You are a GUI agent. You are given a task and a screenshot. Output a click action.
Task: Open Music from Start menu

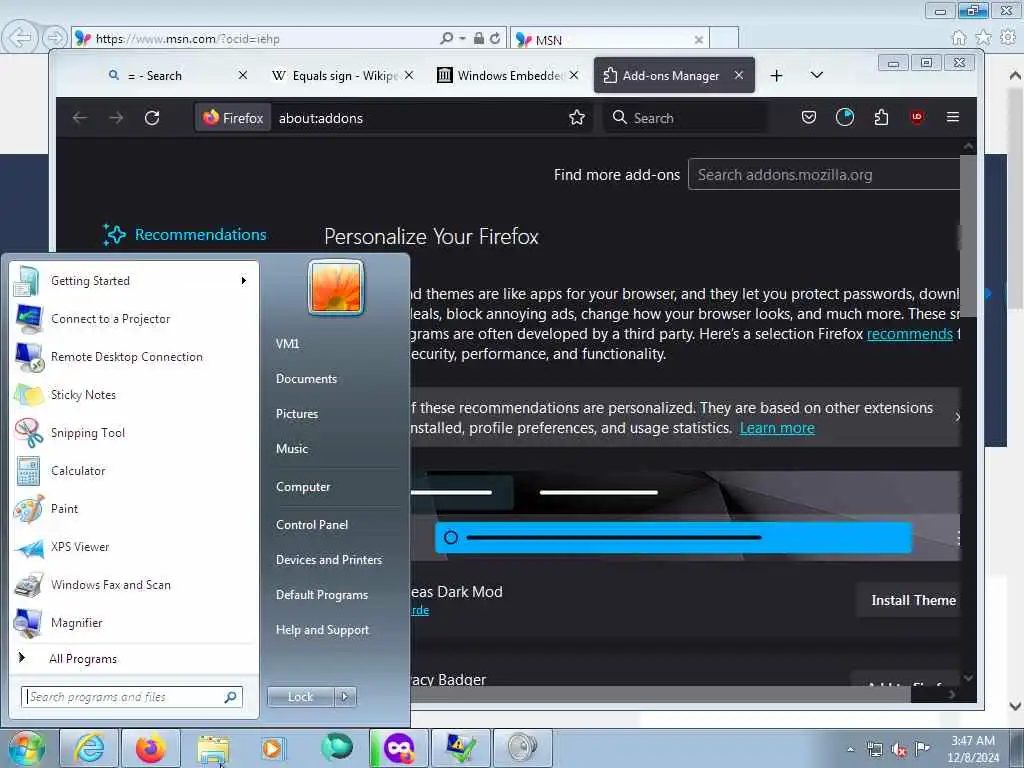pos(337,449)
